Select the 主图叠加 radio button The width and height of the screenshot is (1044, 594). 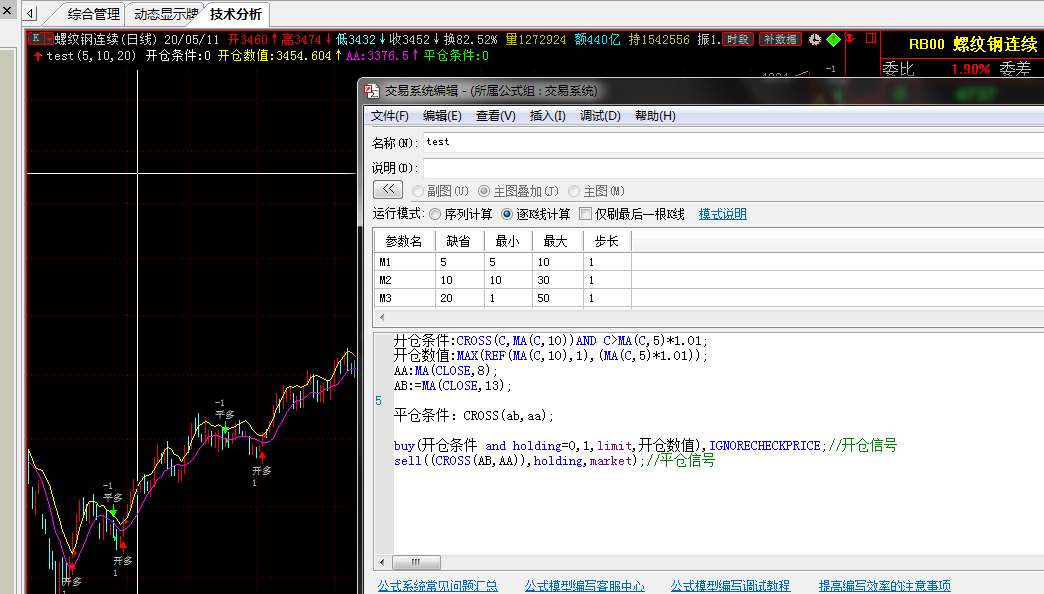(484, 191)
